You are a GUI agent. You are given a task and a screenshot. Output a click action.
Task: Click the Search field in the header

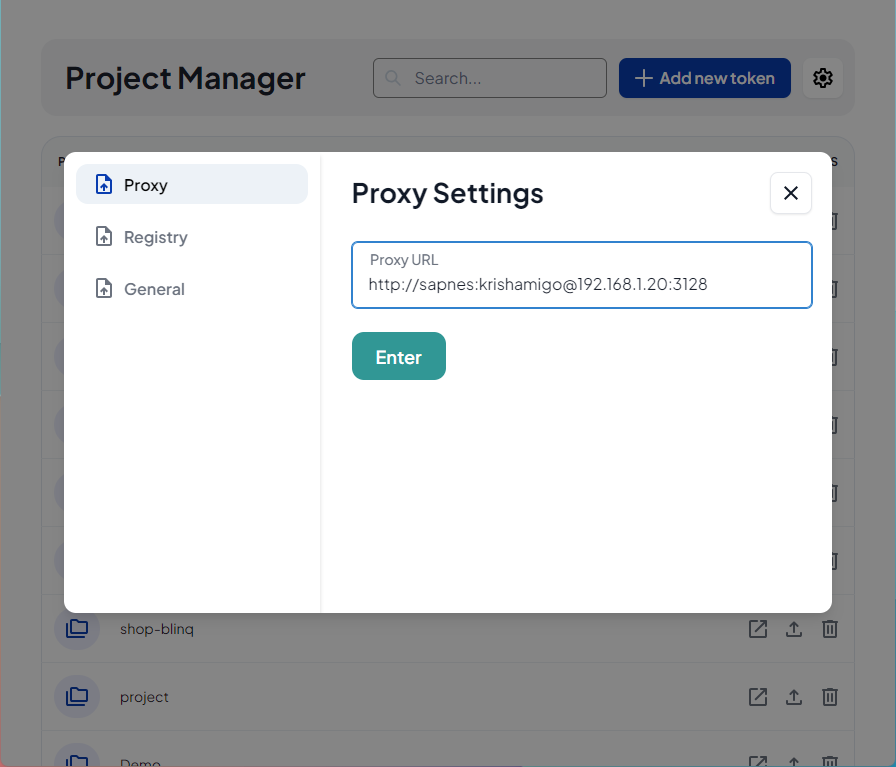(489, 77)
